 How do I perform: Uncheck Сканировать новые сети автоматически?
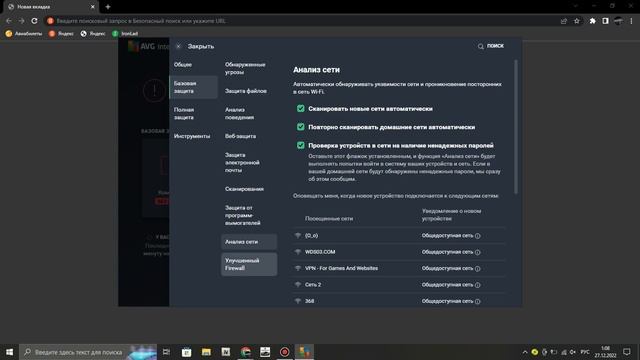[301, 109]
